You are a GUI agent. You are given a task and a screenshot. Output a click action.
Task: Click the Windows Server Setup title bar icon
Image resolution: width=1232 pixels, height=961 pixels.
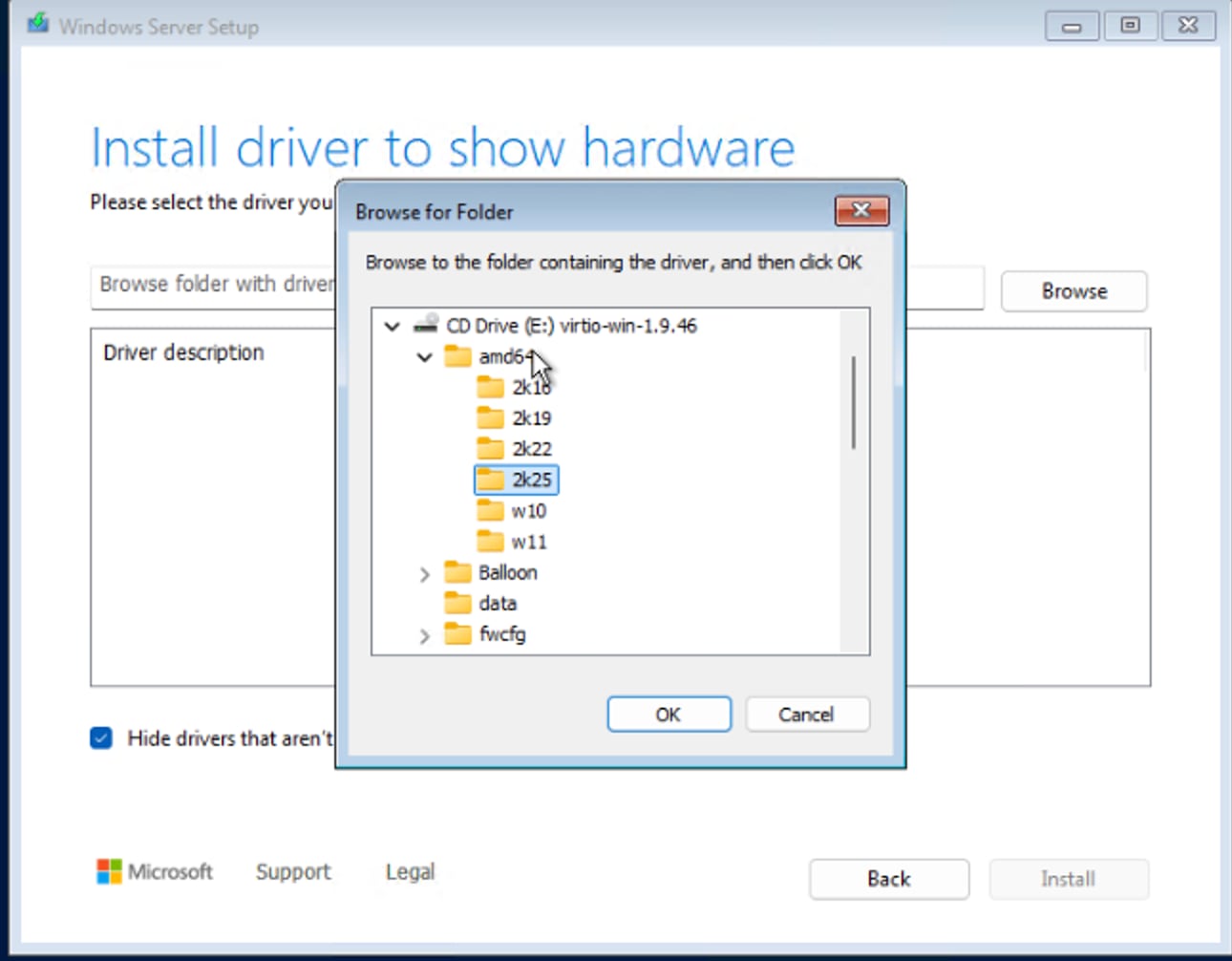tap(38, 23)
